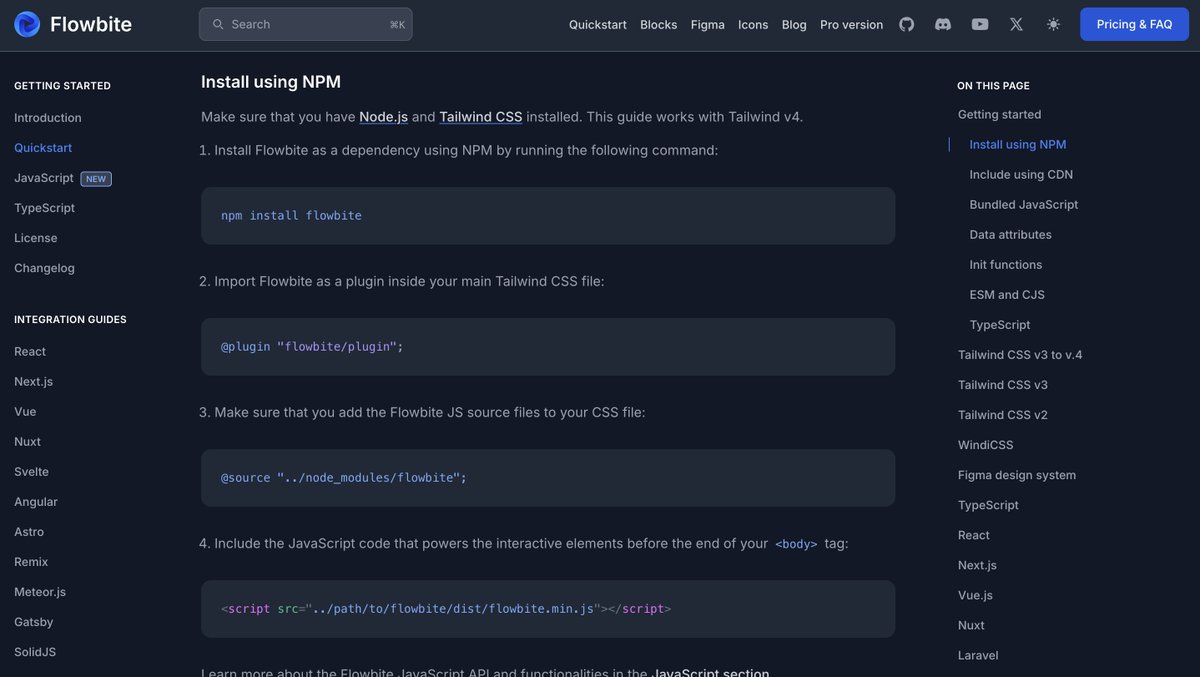
Task: Jump to Install using NPM section
Action: point(1018,145)
